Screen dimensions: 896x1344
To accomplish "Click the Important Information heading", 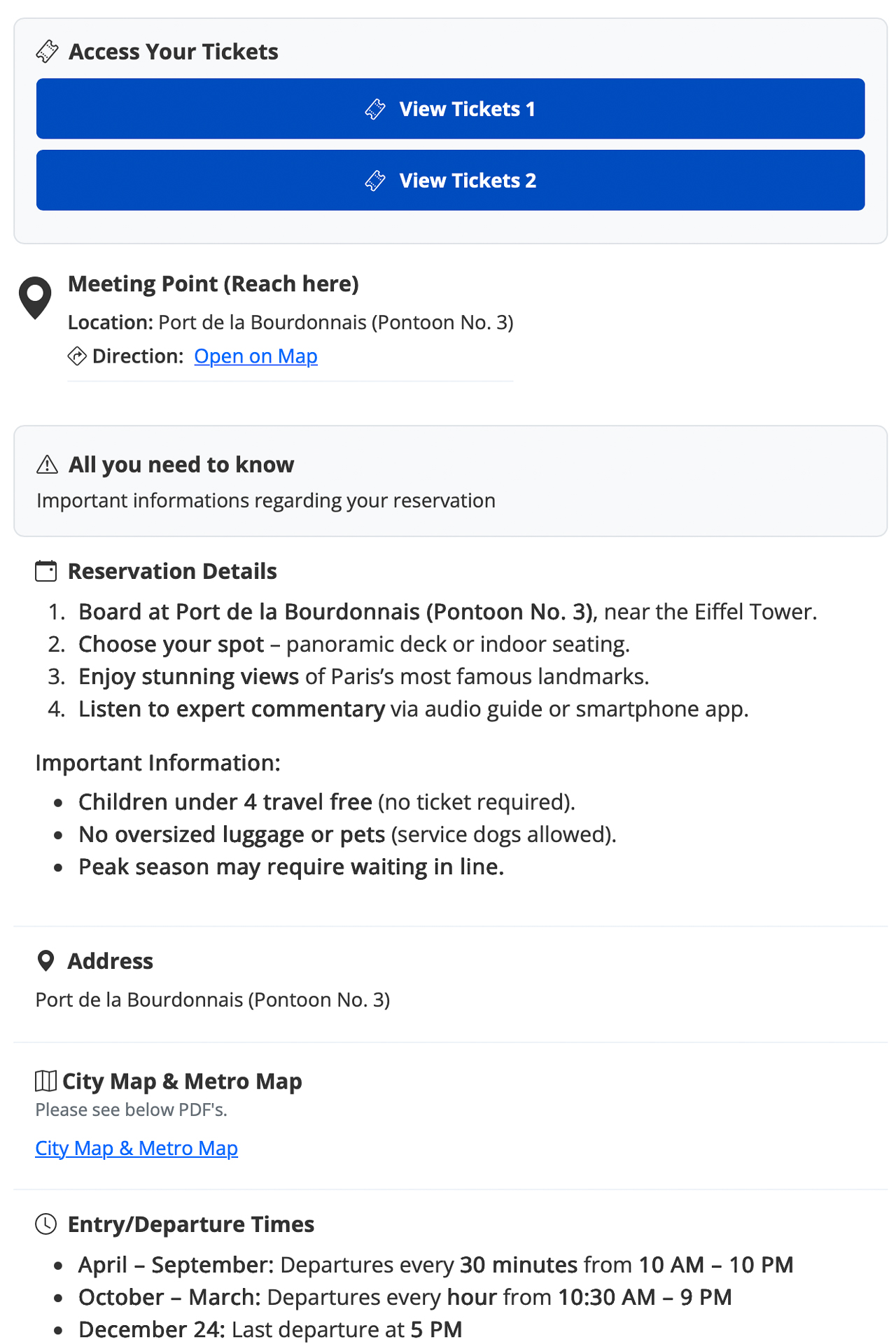I will pyautogui.click(x=158, y=763).
